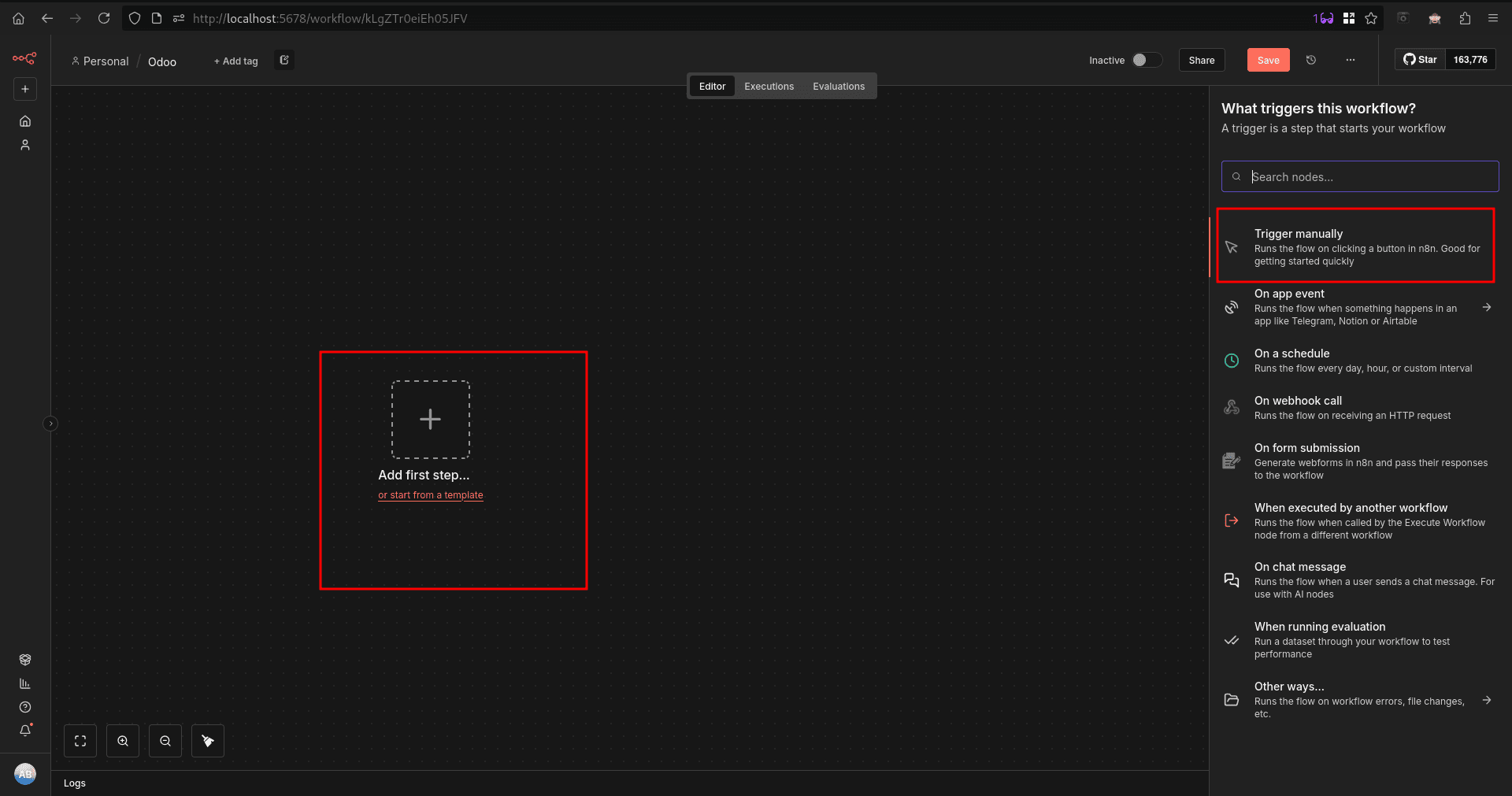Select the 'Tidy up' broom icon on canvas
This screenshot has width=1512, height=796.
coord(207,740)
